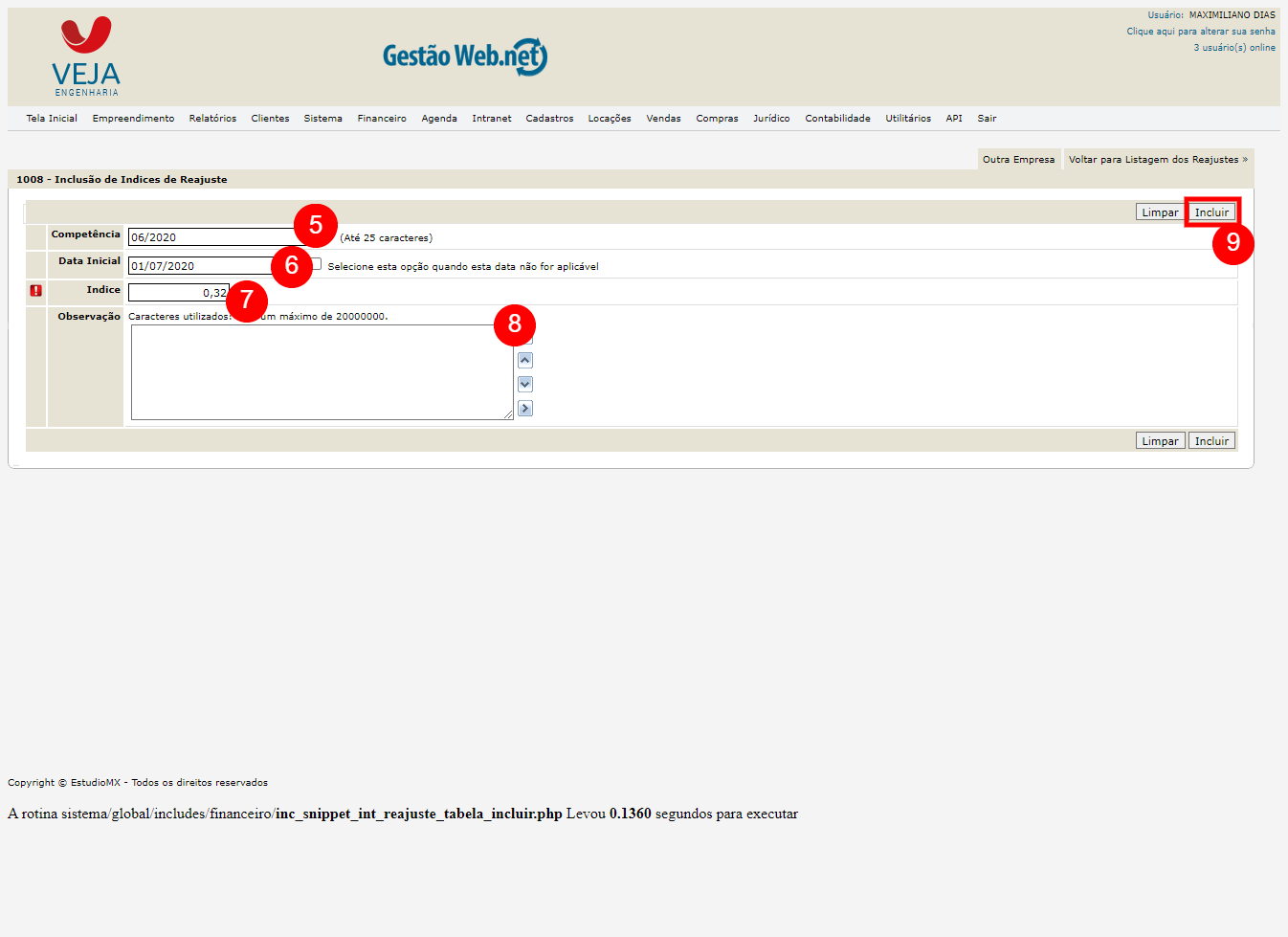The width and height of the screenshot is (1288, 937).
Task: Click Voltar para Listagem dos Reajustes
Action: point(1158,160)
